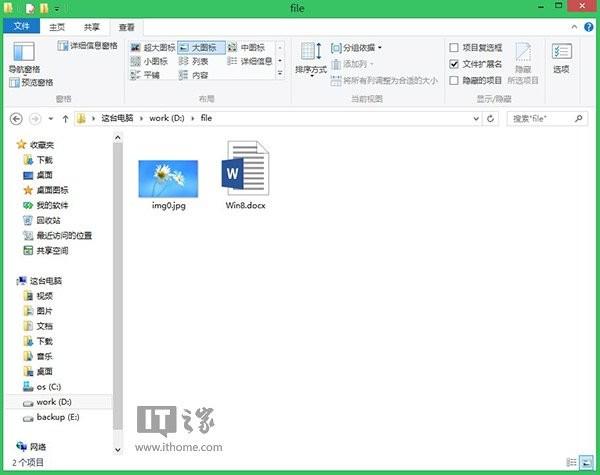Screen dimensions: 600x475
Task: Click the search magnifier icon
Action: [579, 119]
